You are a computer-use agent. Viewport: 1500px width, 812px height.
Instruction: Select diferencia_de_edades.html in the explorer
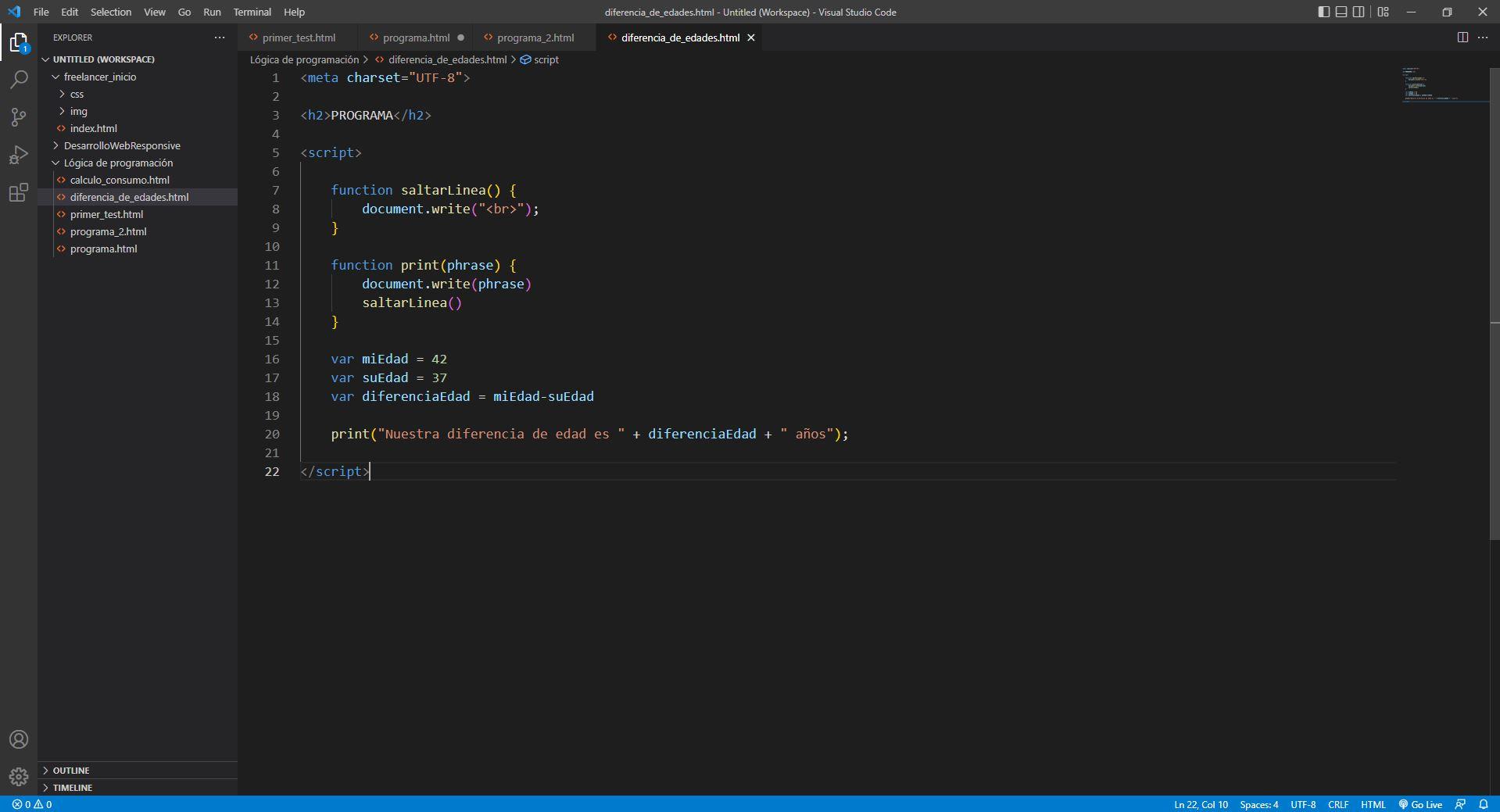[x=138, y=197]
